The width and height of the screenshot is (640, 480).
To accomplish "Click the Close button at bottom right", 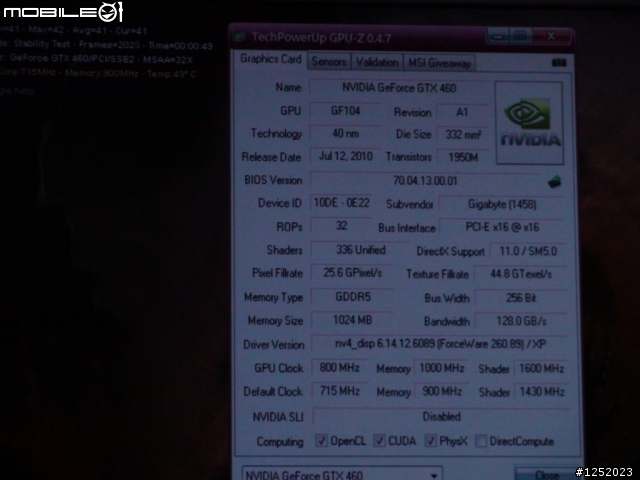I will [545, 474].
